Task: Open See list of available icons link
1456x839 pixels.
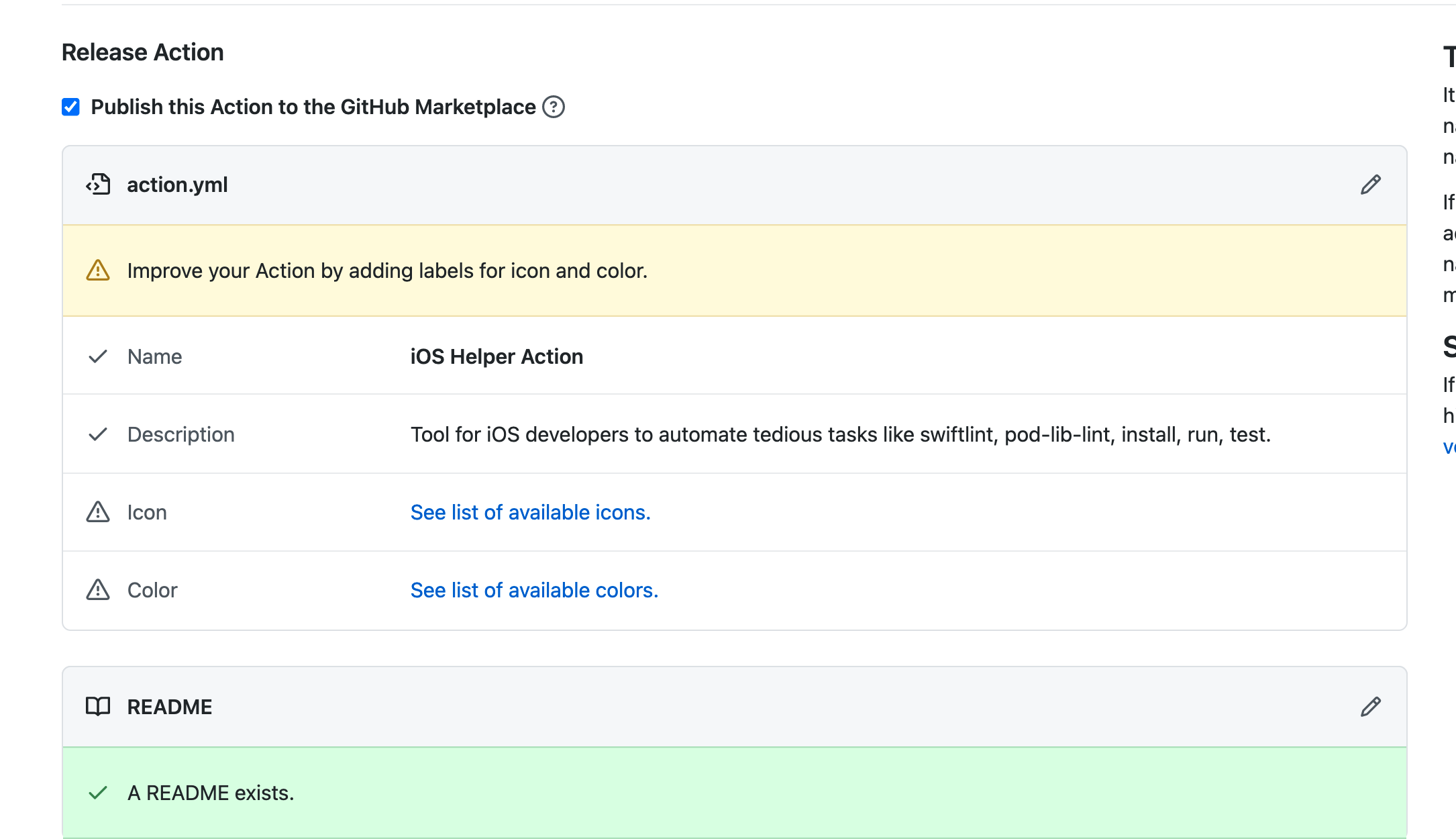Action: (530, 512)
